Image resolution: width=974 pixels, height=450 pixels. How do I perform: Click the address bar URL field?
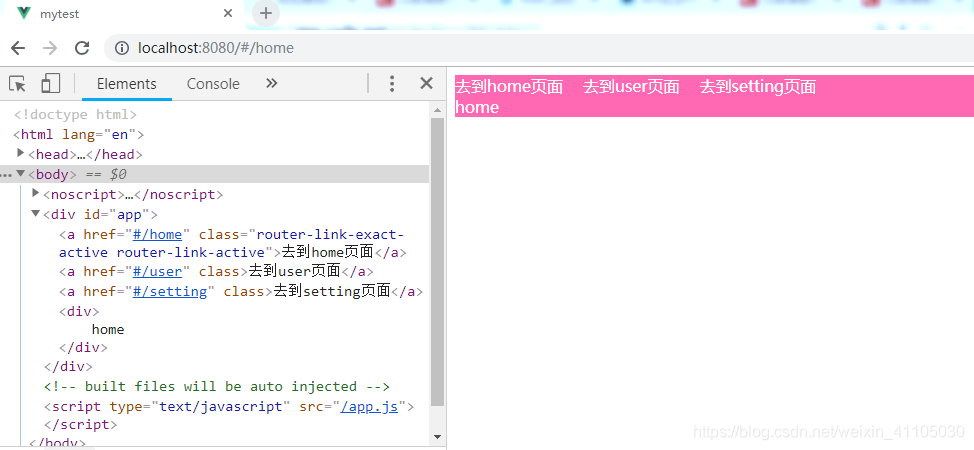click(539, 48)
